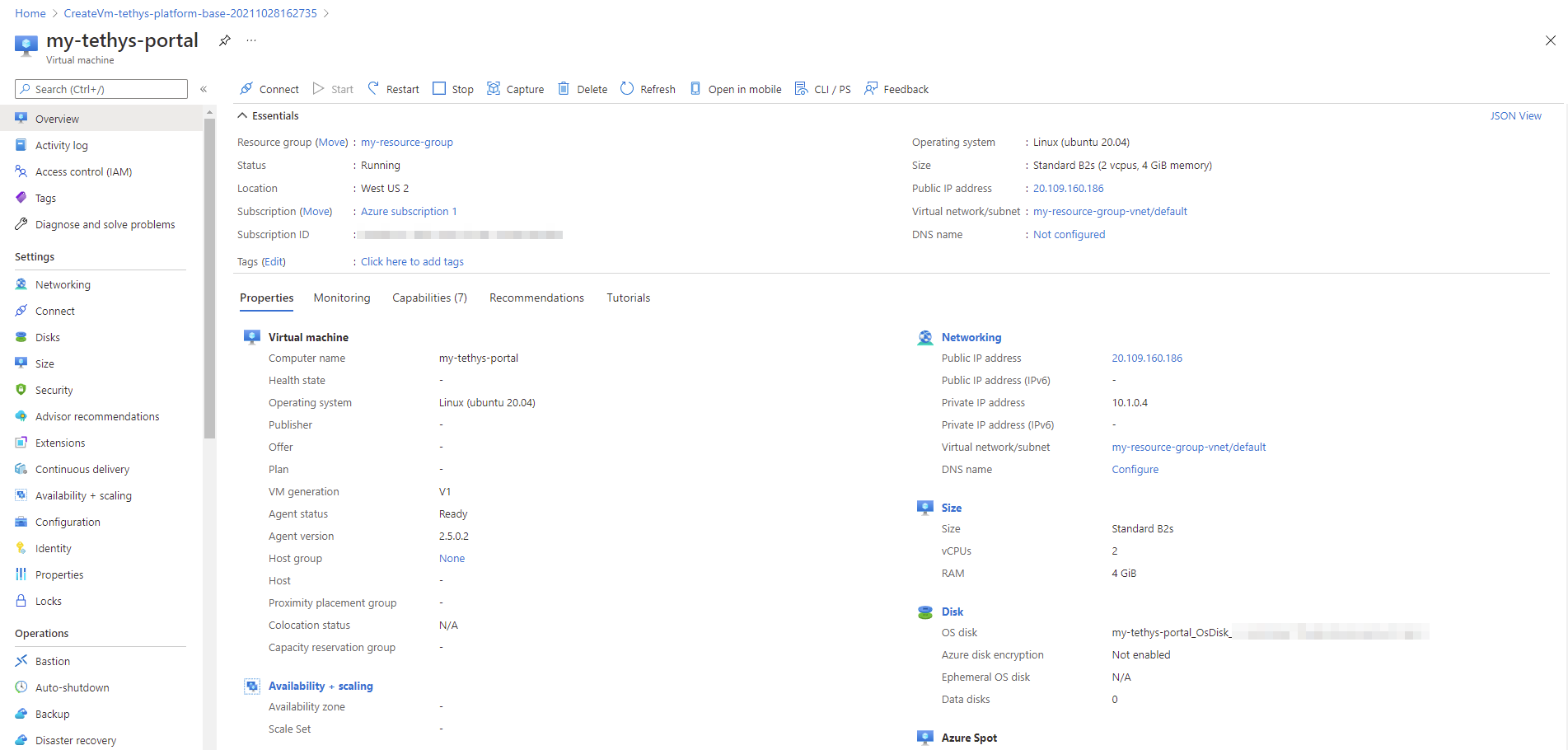This screenshot has width=1568, height=750.
Task: Open Availability + scaling heading link
Action: coord(321,686)
